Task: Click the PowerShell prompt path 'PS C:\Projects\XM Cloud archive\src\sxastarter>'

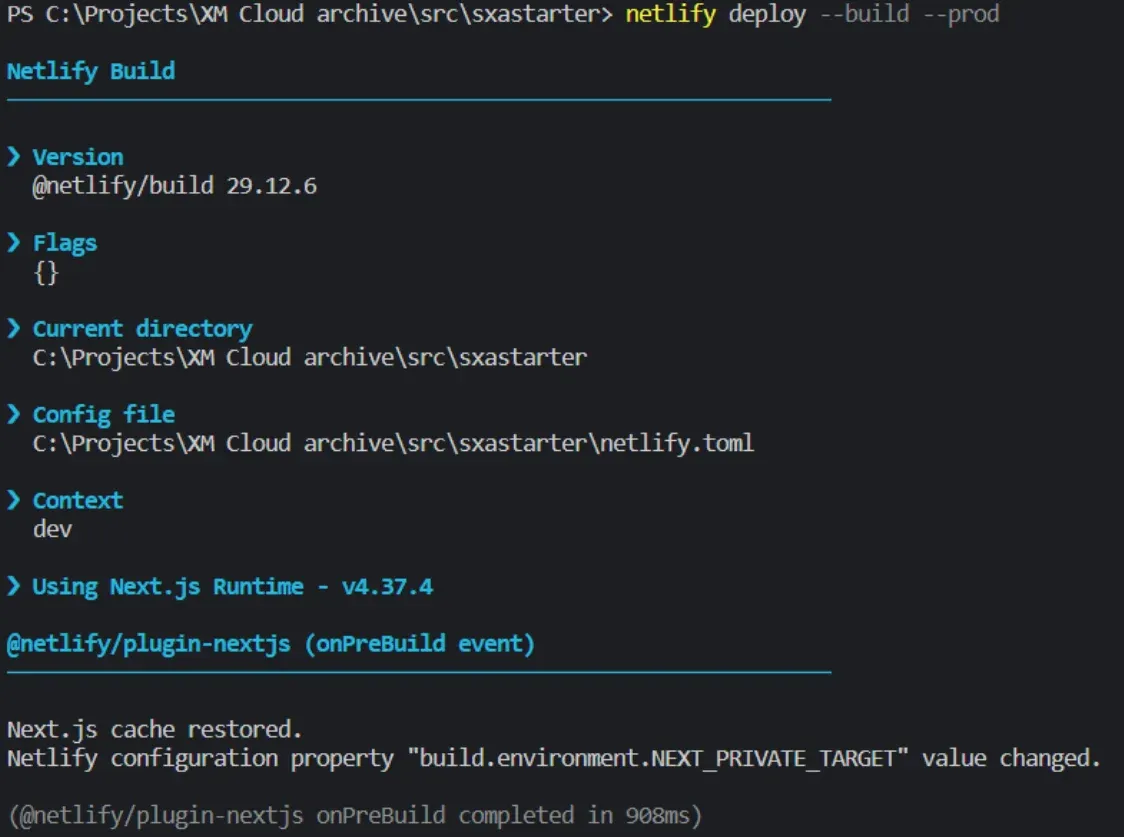Action: [310, 14]
